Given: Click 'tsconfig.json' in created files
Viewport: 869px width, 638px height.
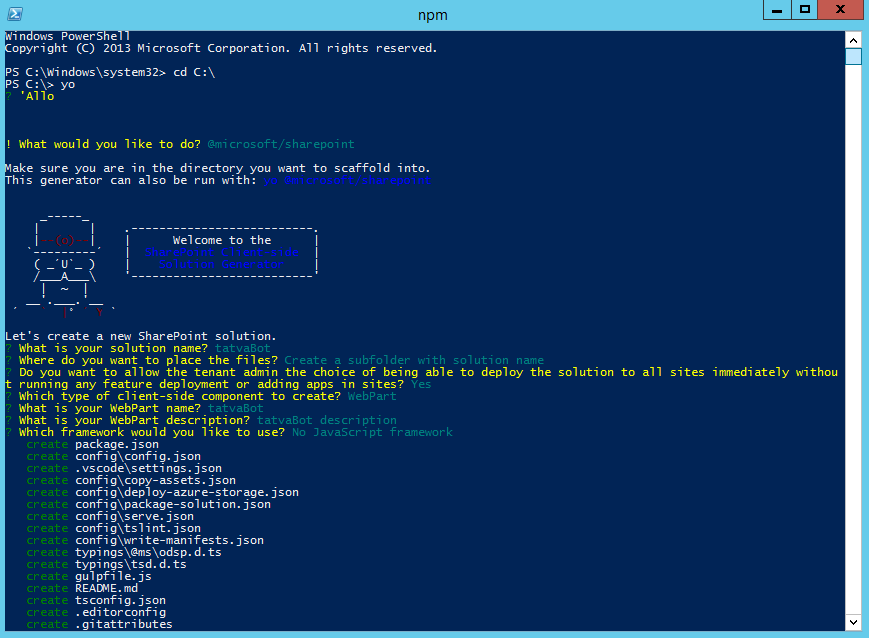Looking at the screenshot, I should [120, 600].
